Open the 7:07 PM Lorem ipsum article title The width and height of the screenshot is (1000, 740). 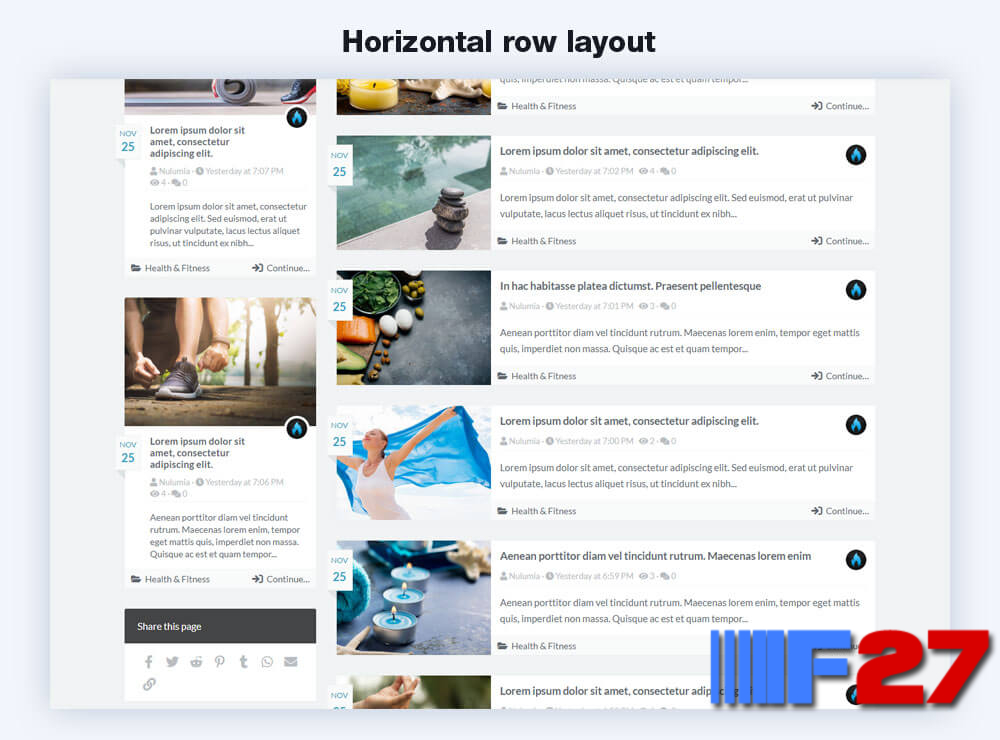(197, 142)
